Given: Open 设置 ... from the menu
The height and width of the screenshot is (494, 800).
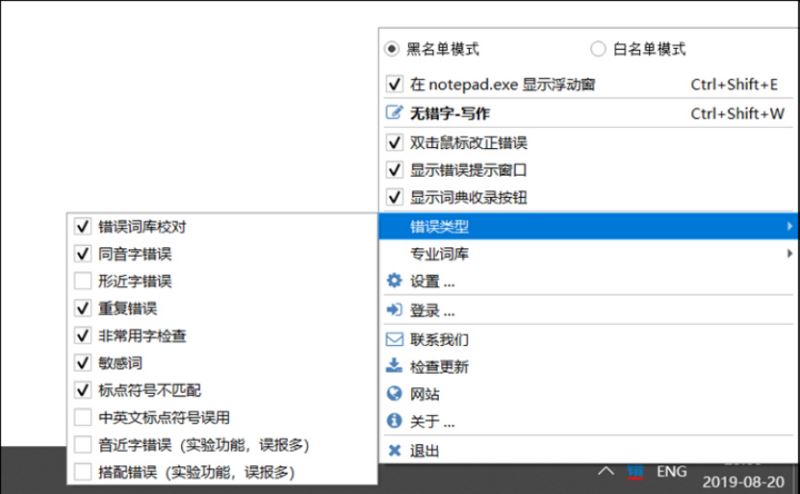Looking at the screenshot, I should 587,281.
